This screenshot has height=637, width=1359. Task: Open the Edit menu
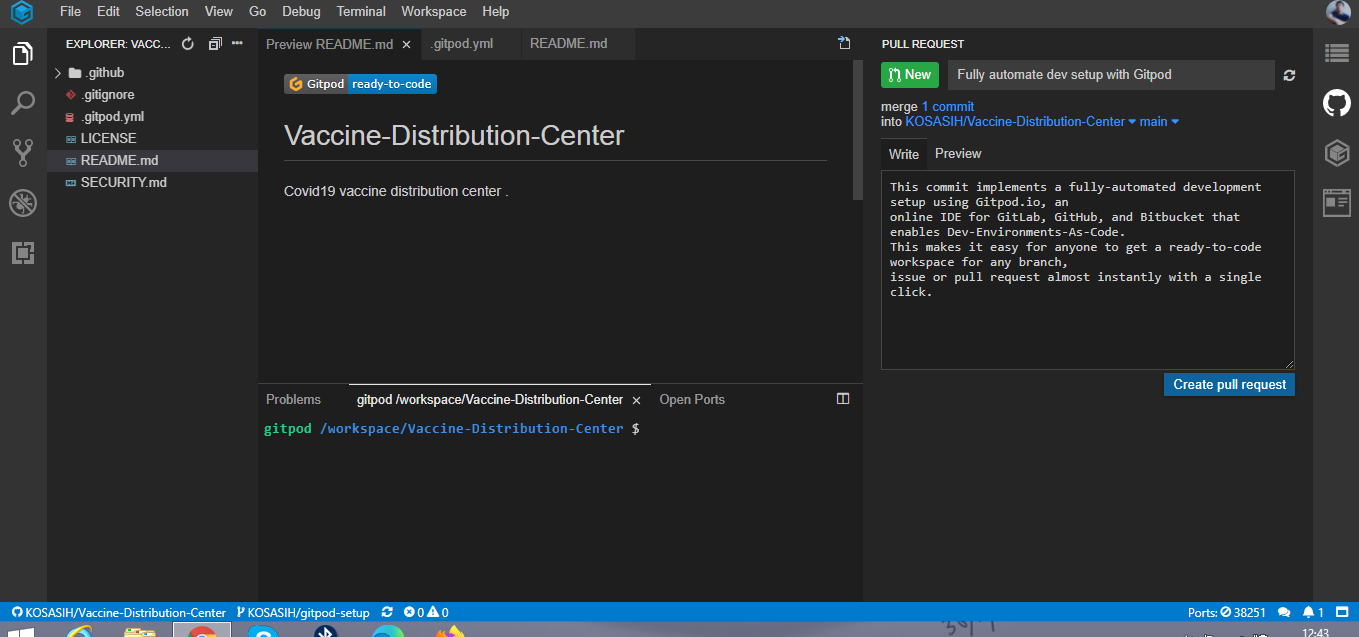[108, 12]
